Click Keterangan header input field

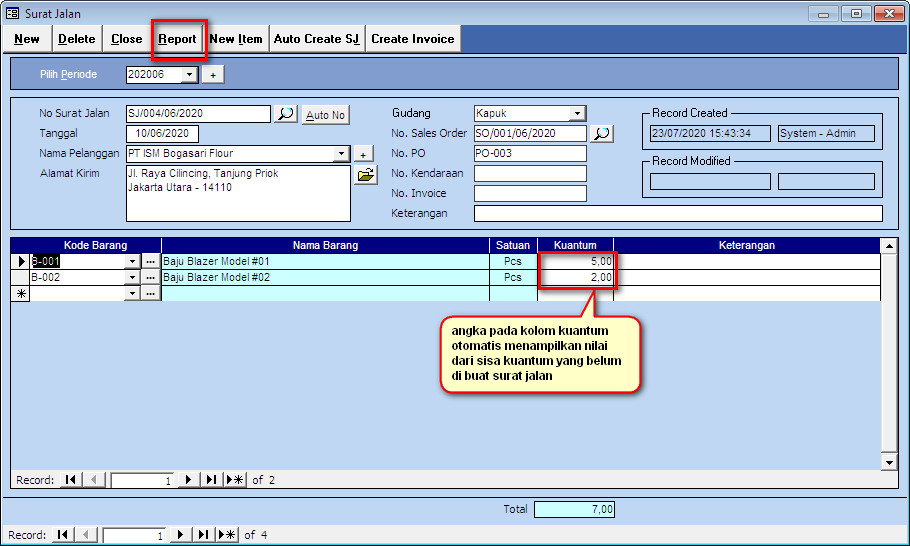pos(678,214)
